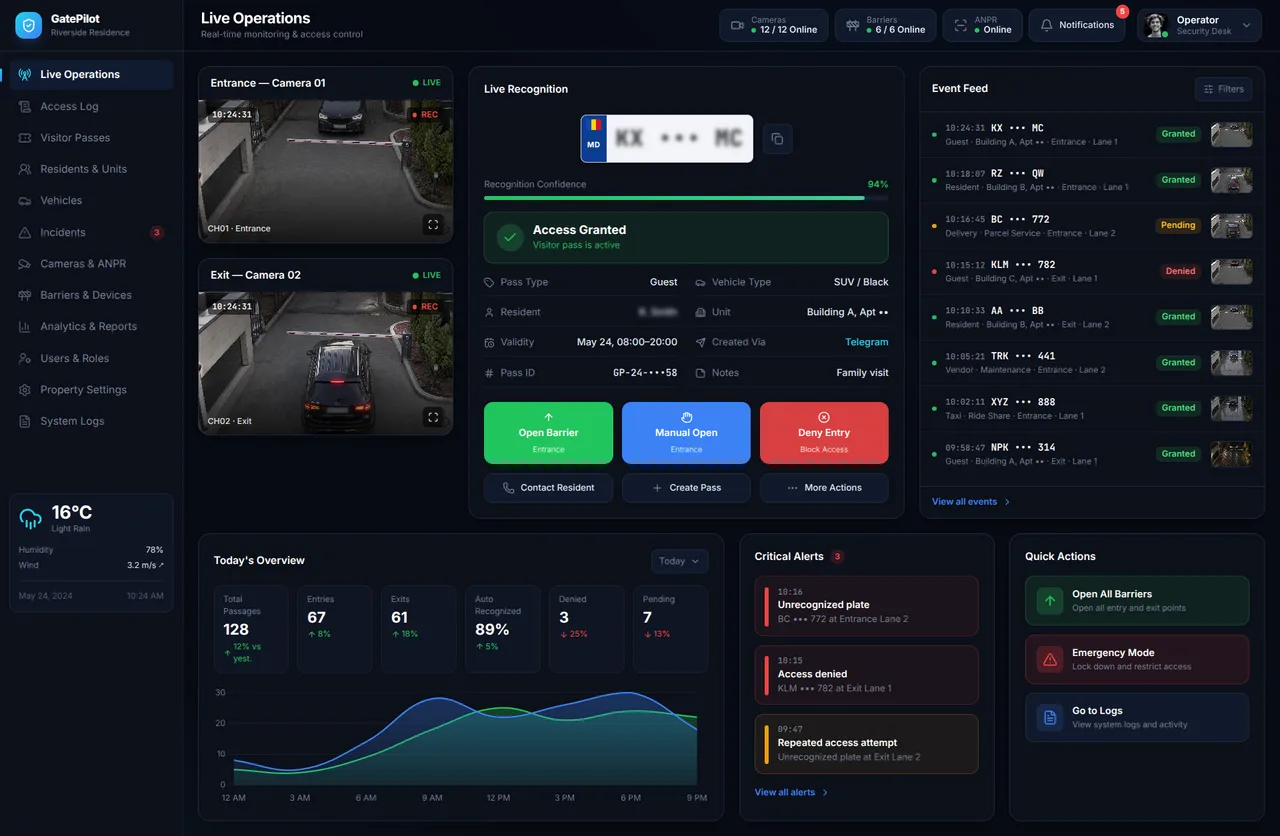Open the Barriers 6/6 Online status

[885, 25]
